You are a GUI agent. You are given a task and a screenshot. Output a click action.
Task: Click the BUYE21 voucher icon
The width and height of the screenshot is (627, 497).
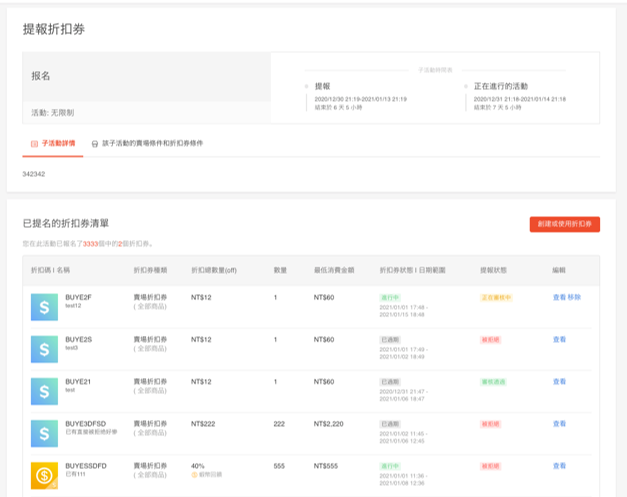pos(45,390)
